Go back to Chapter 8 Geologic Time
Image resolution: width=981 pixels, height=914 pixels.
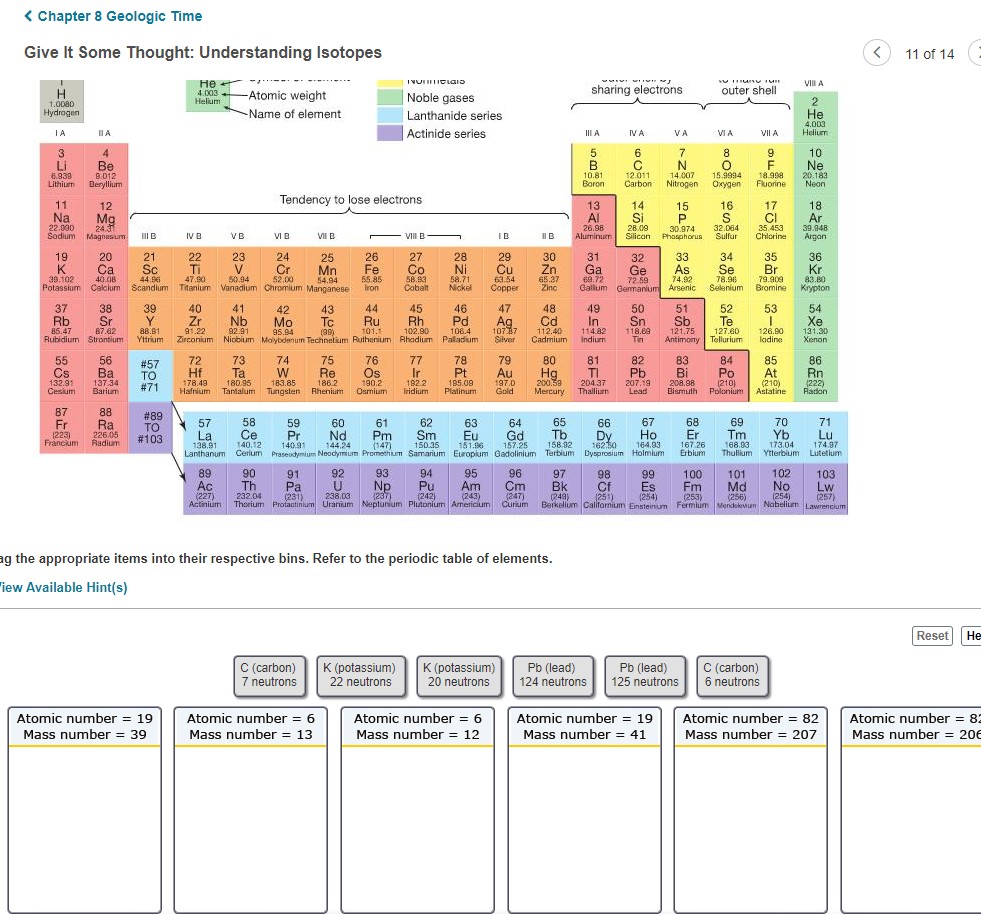click(113, 16)
